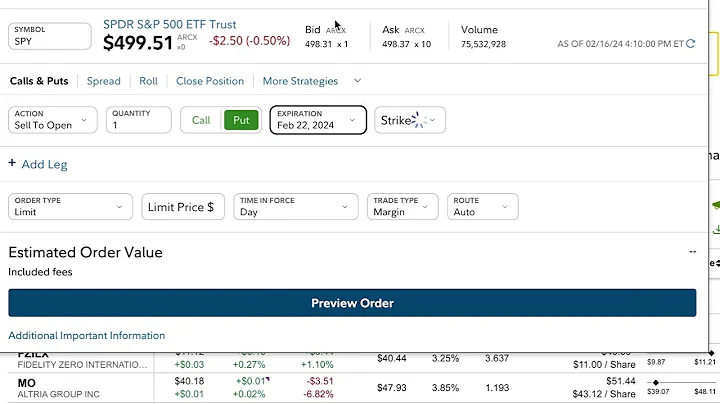Switch to the Close Position tab
The height and width of the screenshot is (404, 720).
(210, 81)
